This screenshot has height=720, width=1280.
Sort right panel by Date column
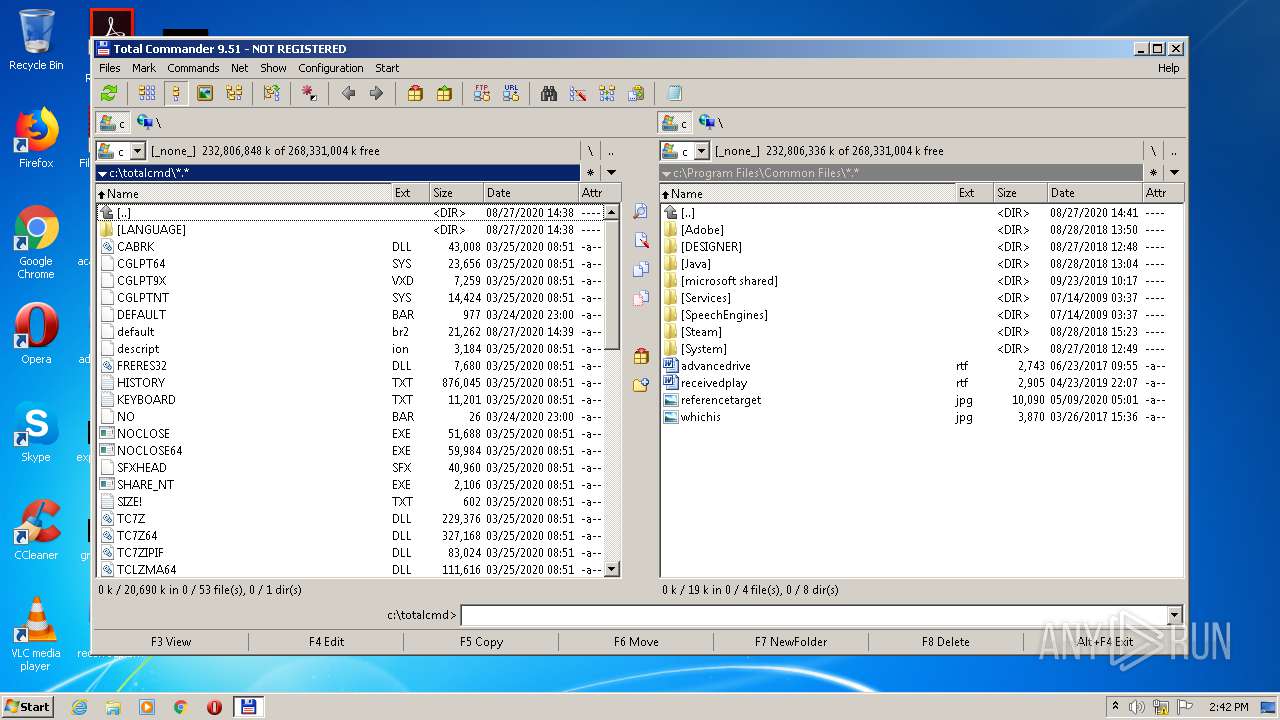[x=1094, y=193]
